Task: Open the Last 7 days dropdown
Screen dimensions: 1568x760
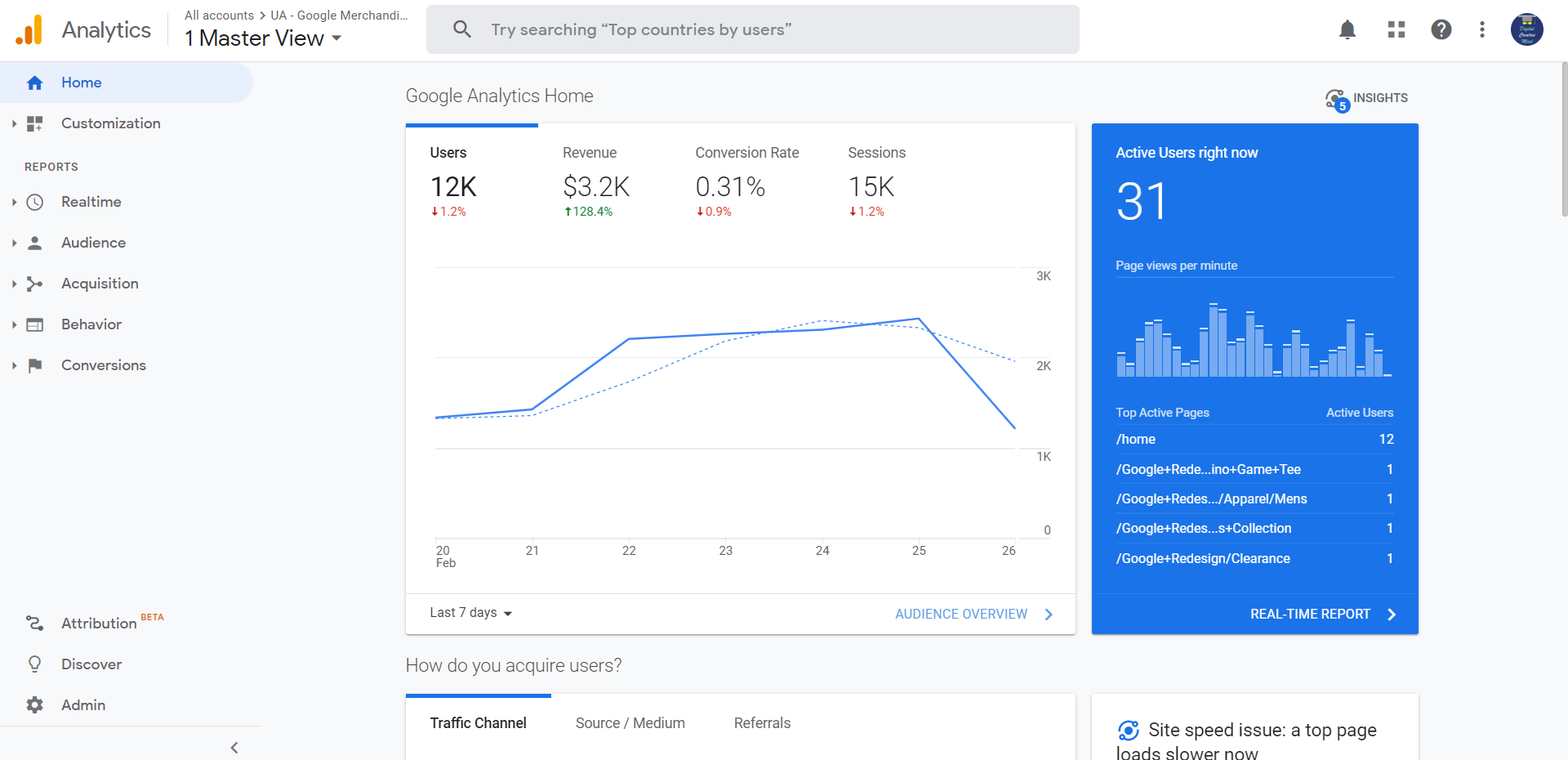Action: click(471, 613)
